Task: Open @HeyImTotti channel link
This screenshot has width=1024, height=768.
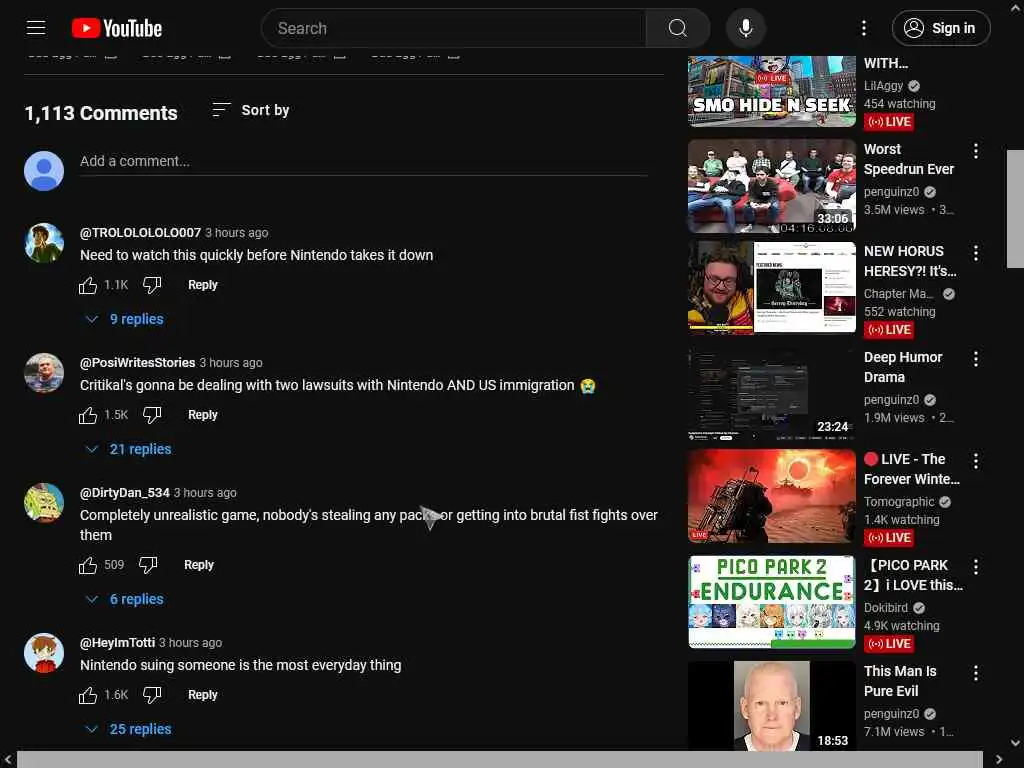Action: (x=118, y=643)
